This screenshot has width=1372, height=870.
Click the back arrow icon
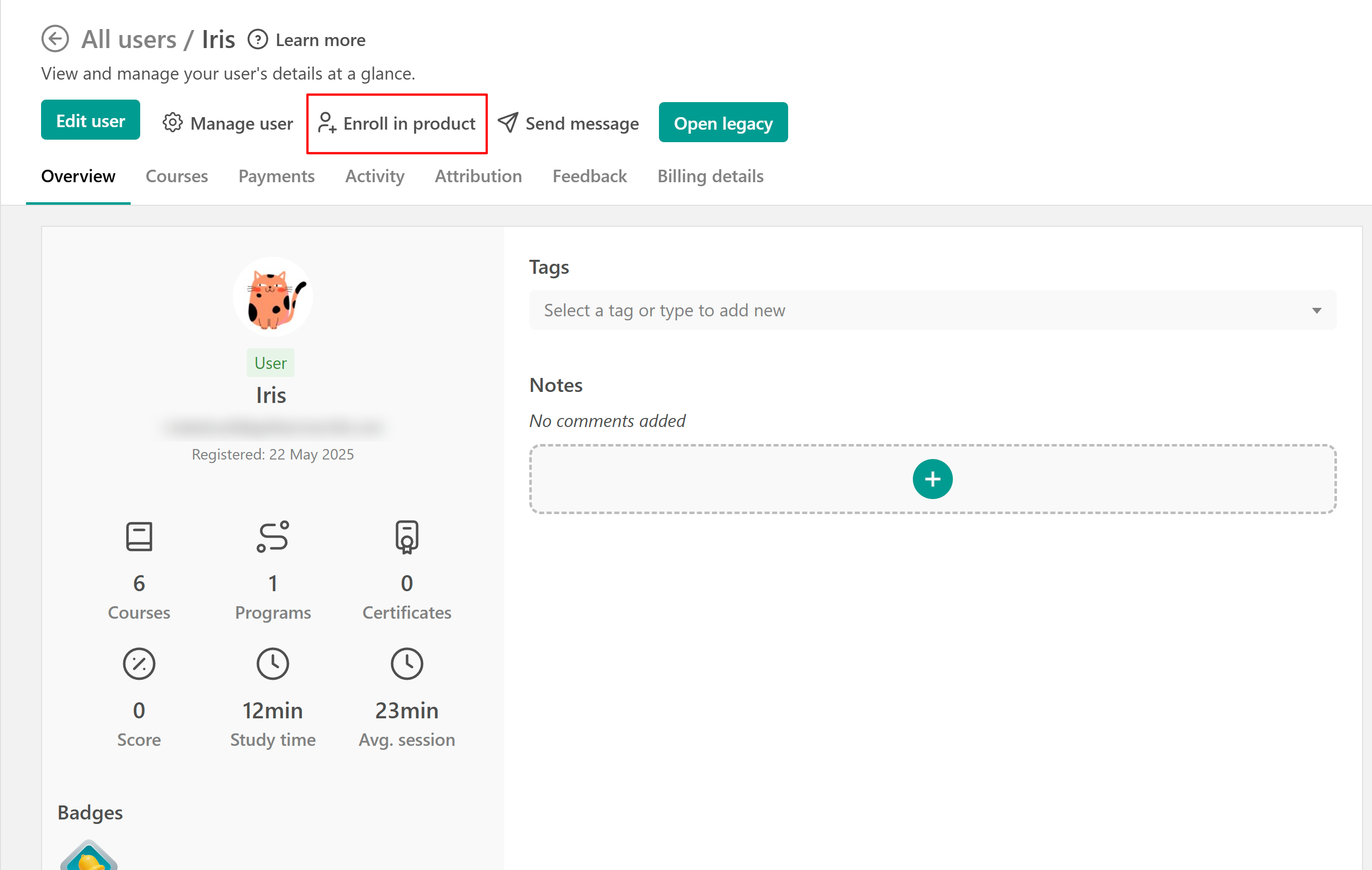55,40
